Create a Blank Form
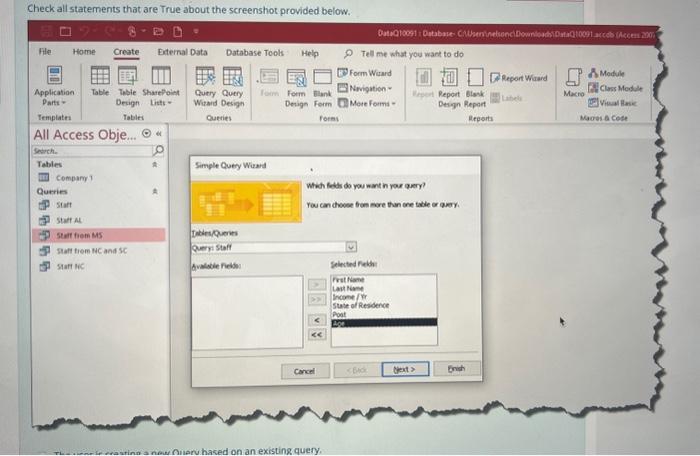 (x=322, y=88)
